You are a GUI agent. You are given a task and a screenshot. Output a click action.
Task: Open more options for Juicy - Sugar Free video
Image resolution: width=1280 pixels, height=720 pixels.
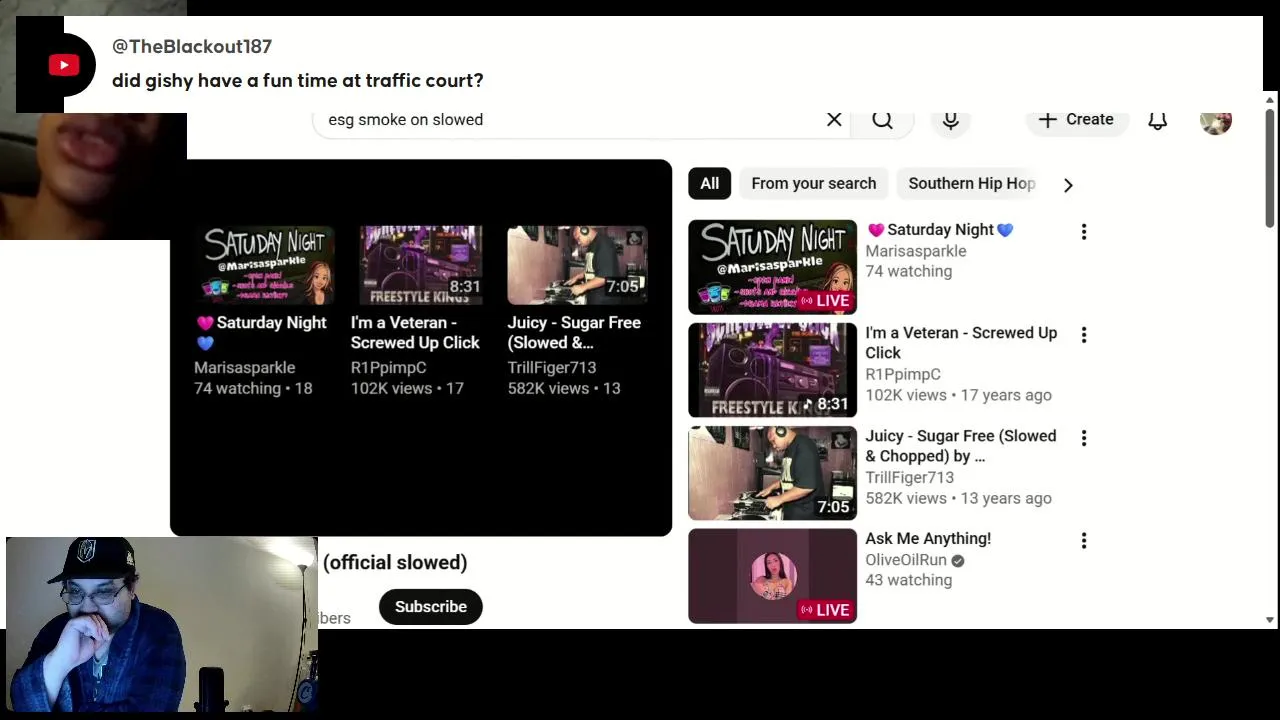pyautogui.click(x=1083, y=438)
